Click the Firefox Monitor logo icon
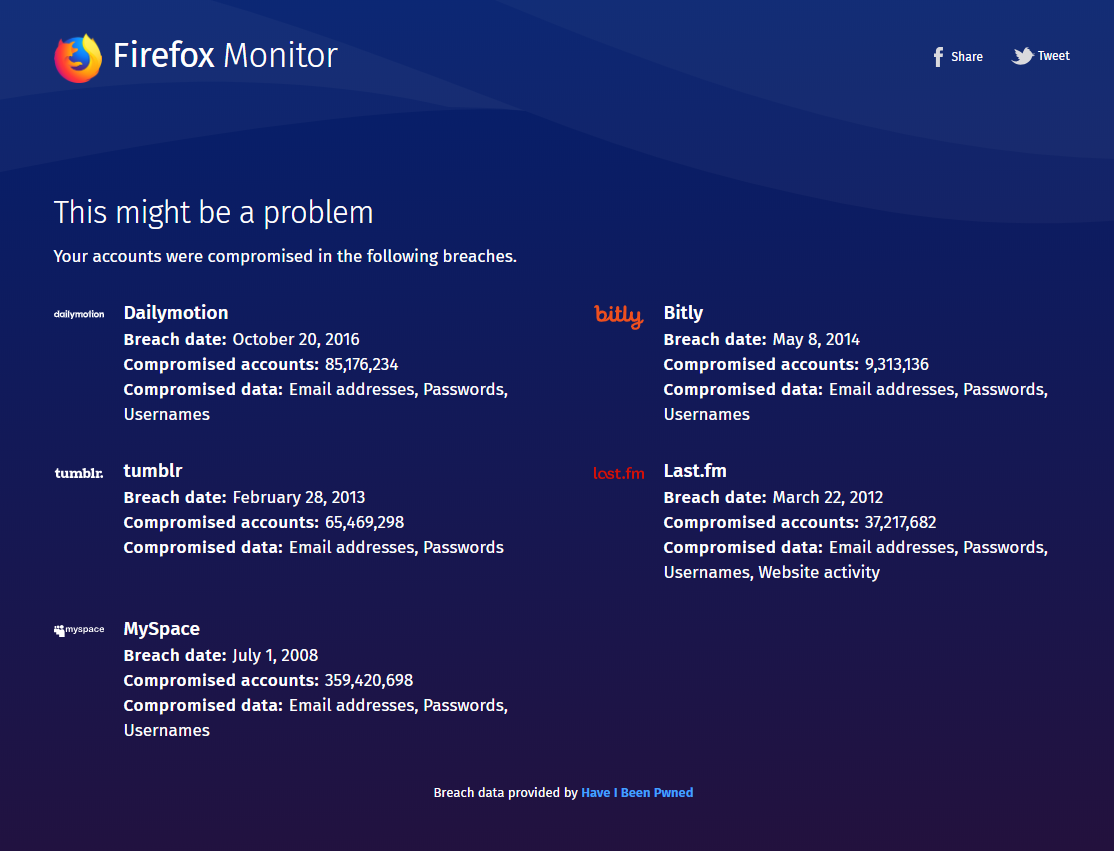 77,57
